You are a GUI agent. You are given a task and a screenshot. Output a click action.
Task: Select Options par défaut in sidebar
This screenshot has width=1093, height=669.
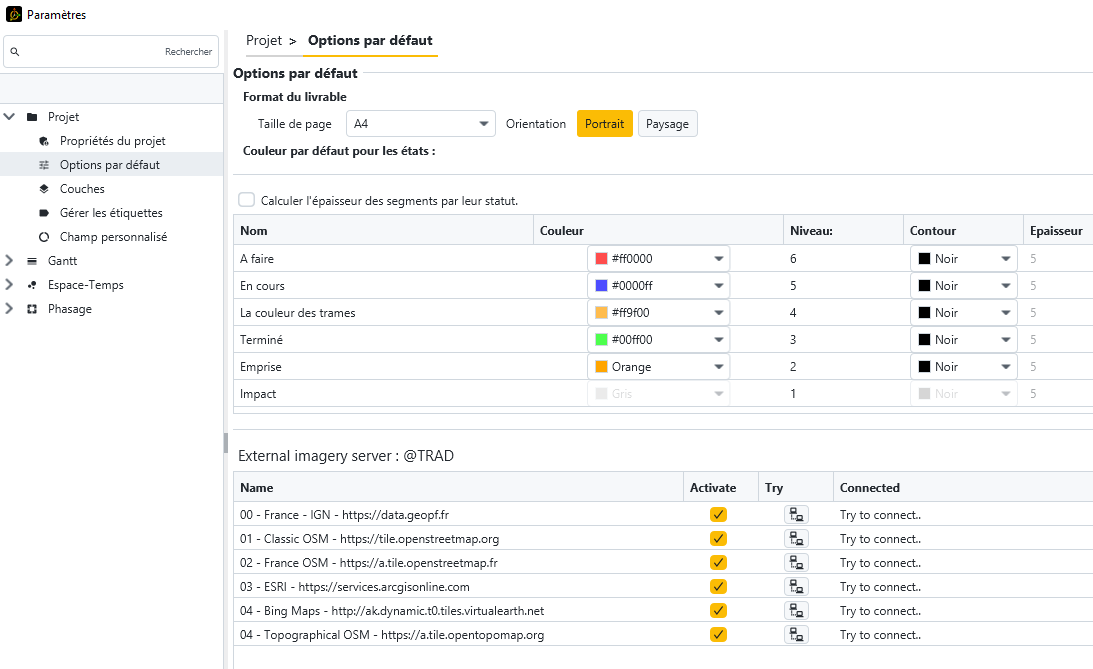[x=109, y=165]
